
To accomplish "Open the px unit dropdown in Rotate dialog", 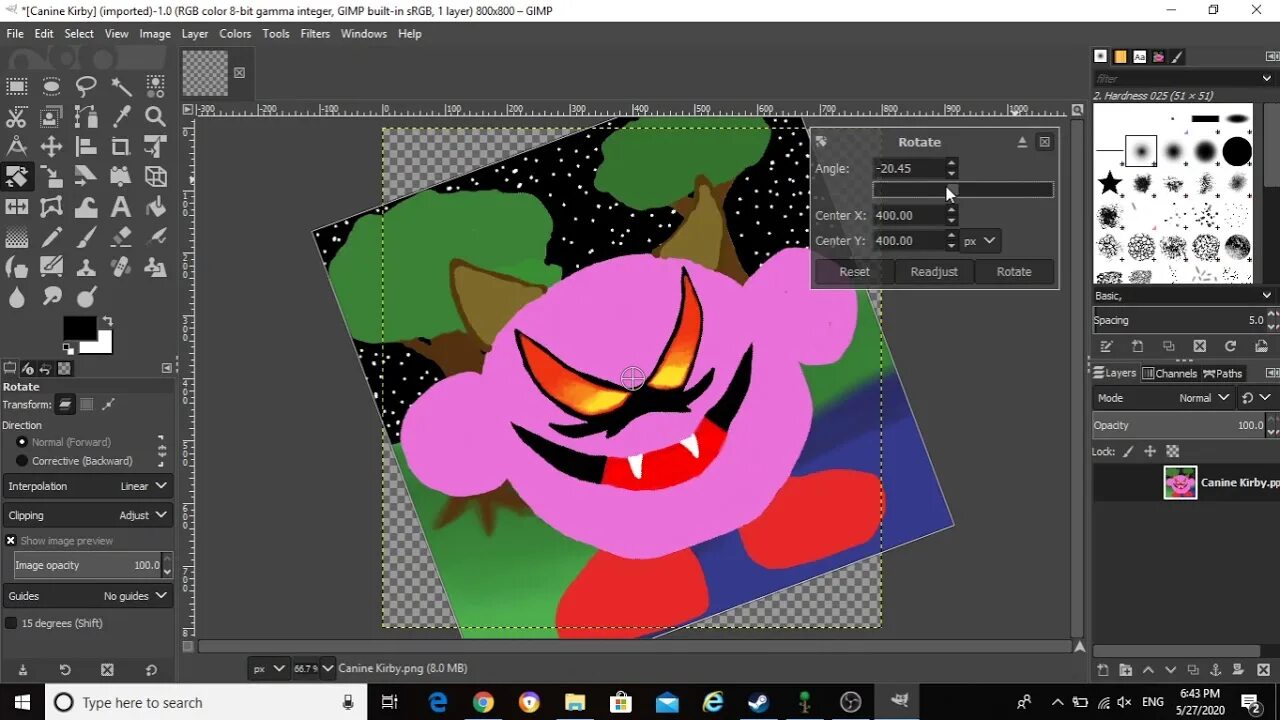I will [x=979, y=241].
